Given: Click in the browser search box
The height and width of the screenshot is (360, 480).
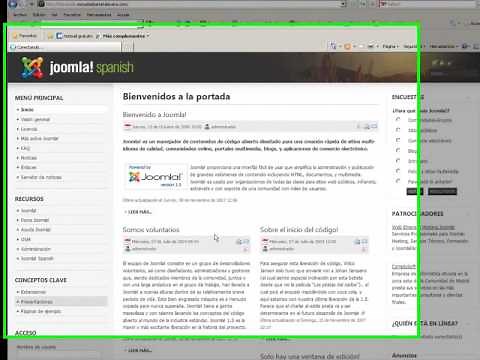Looking at the screenshot, I should point(428,4).
